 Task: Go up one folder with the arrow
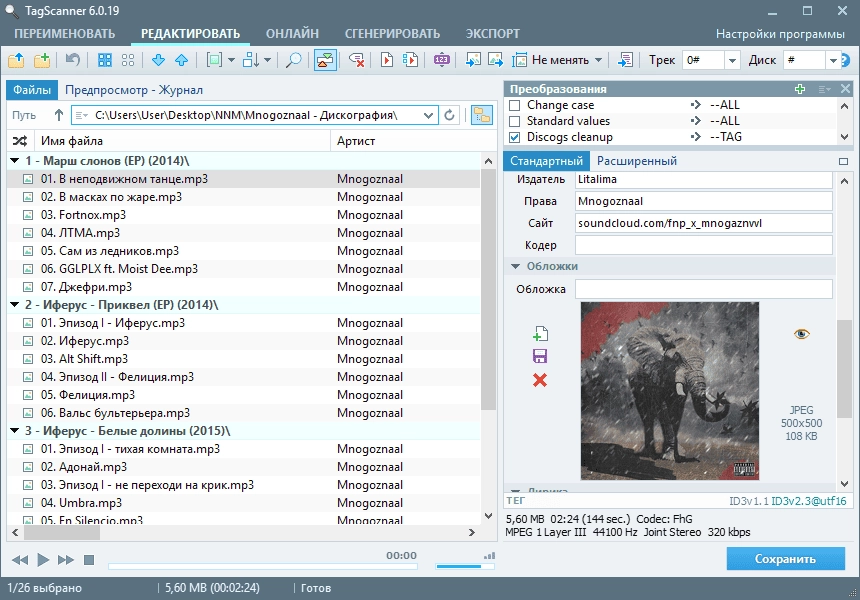pyautogui.click(x=59, y=115)
